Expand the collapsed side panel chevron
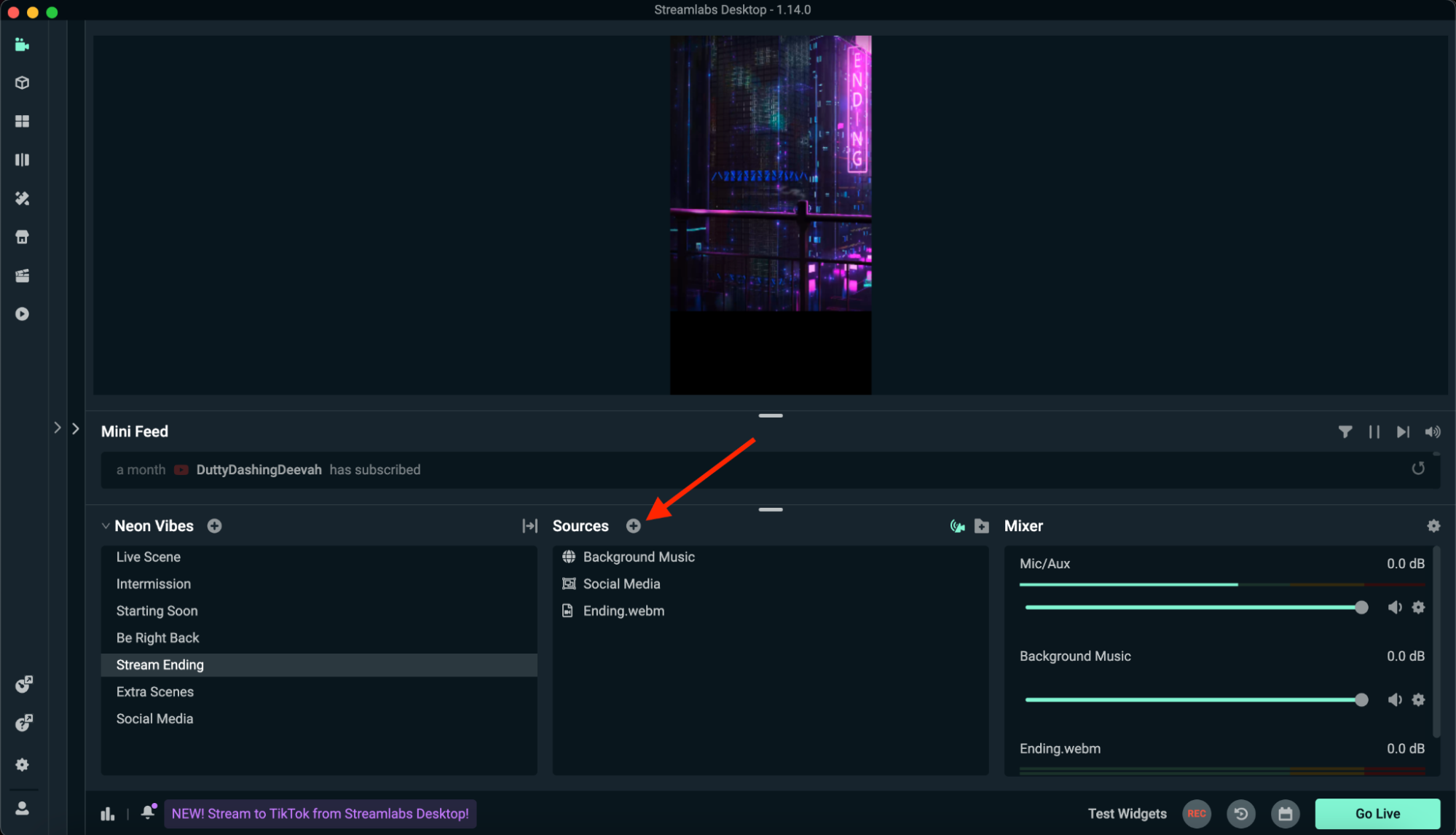The width and height of the screenshot is (1456, 835). pos(75,428)
